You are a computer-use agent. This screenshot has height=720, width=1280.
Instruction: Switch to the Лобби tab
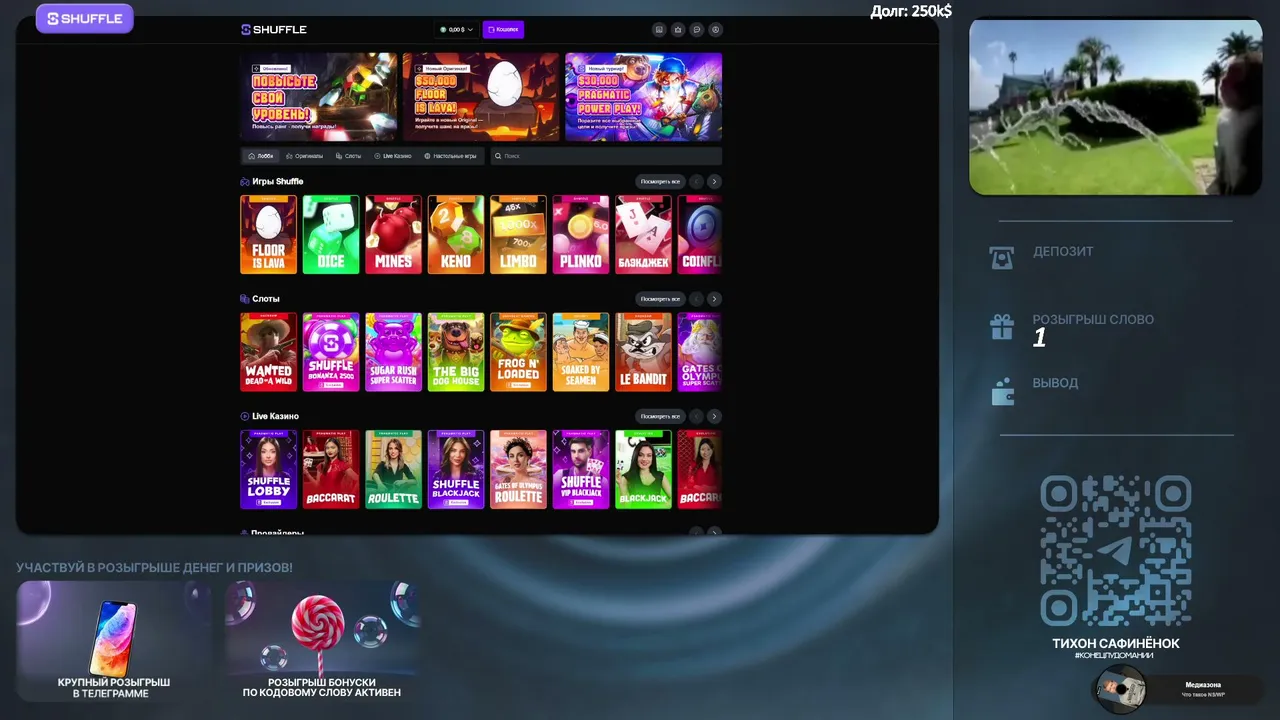pos(260,156)
